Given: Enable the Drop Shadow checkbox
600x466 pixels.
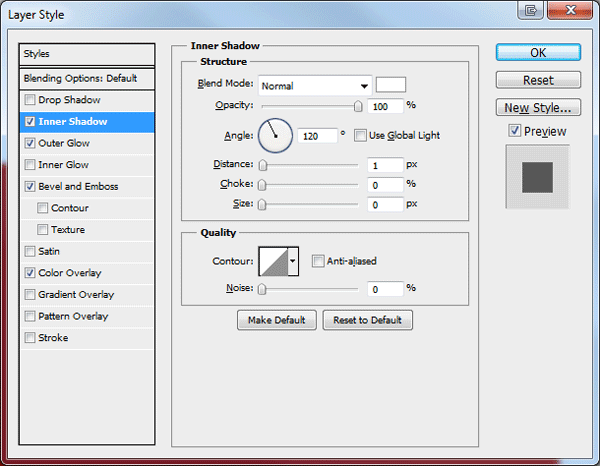Looking at the screenshot, I should click(30, 100).
